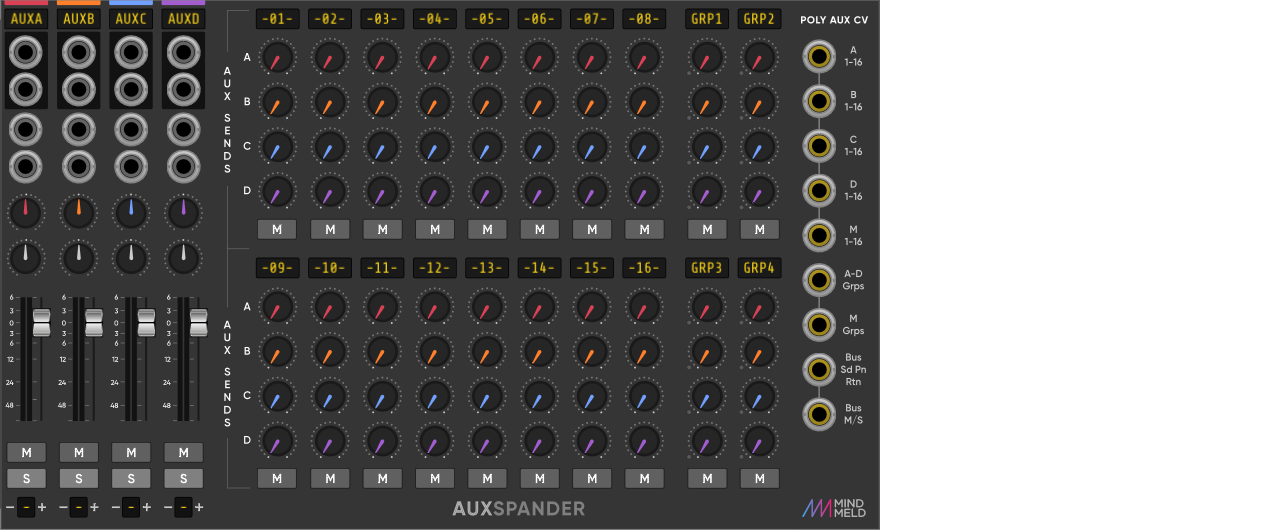The height and width of the screenshot is (531, 1278).
Task: Mute the AUXA return with M
Action: 26,453
